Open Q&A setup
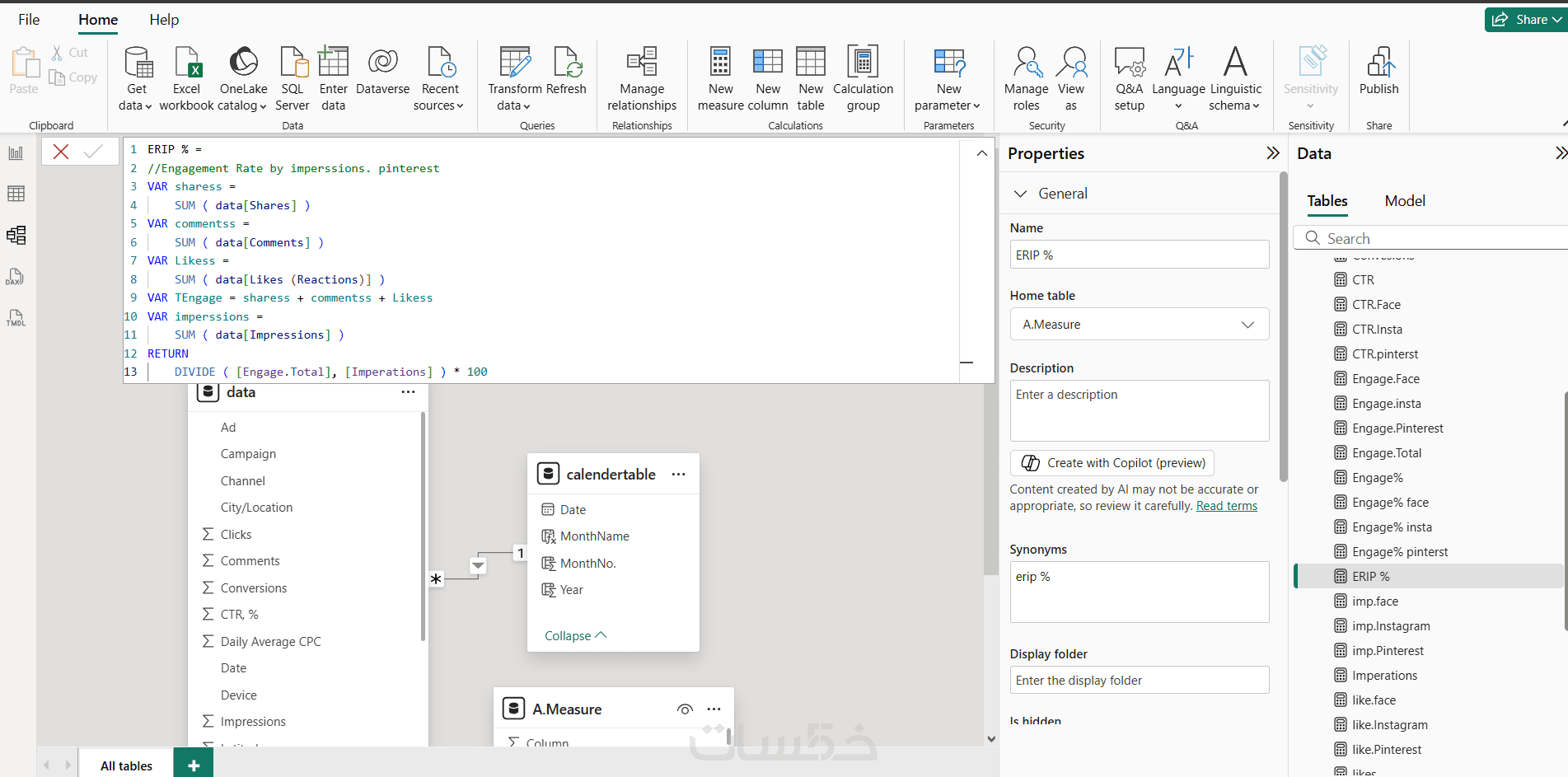Screen dimensions: 1568x777 tap(1130, 79)
